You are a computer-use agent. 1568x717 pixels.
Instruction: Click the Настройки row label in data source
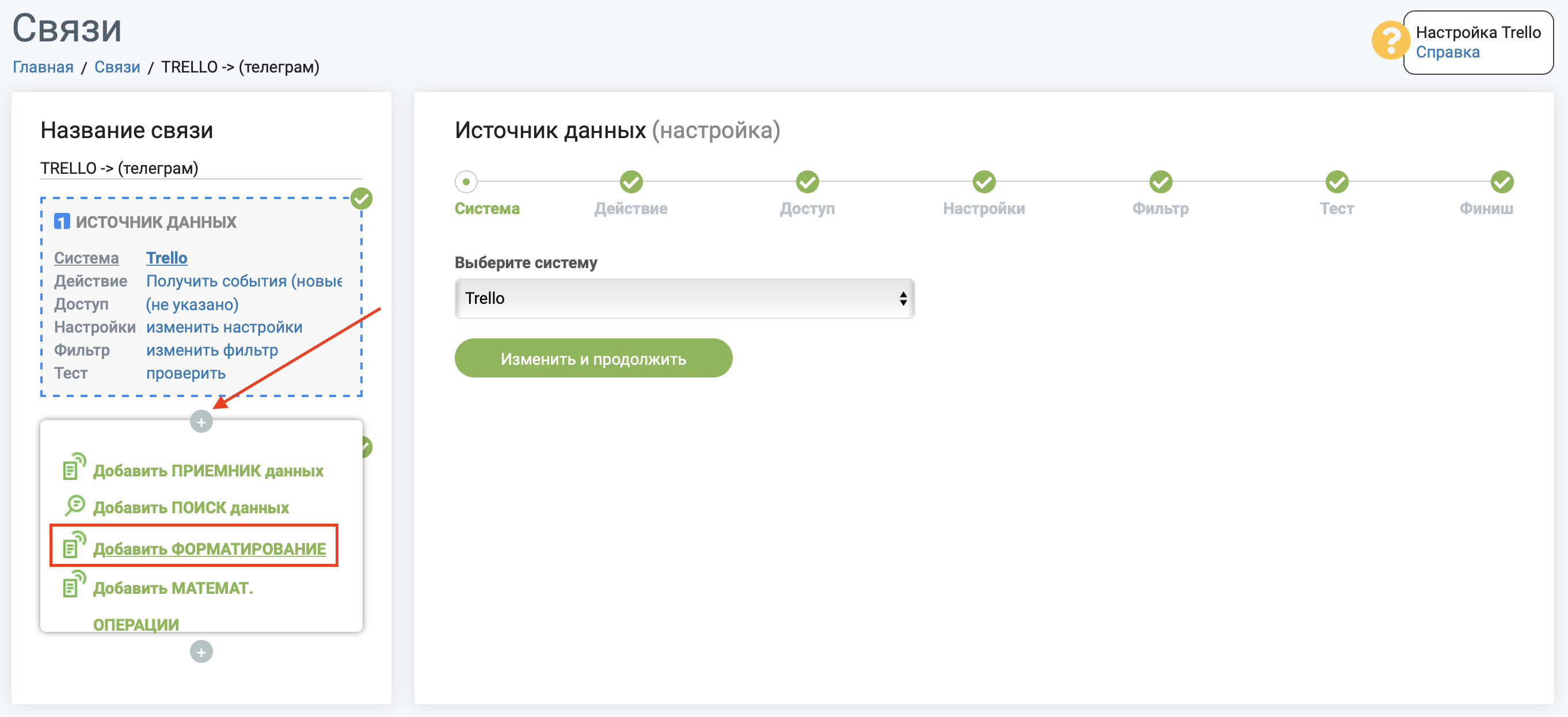pos(95,327)
